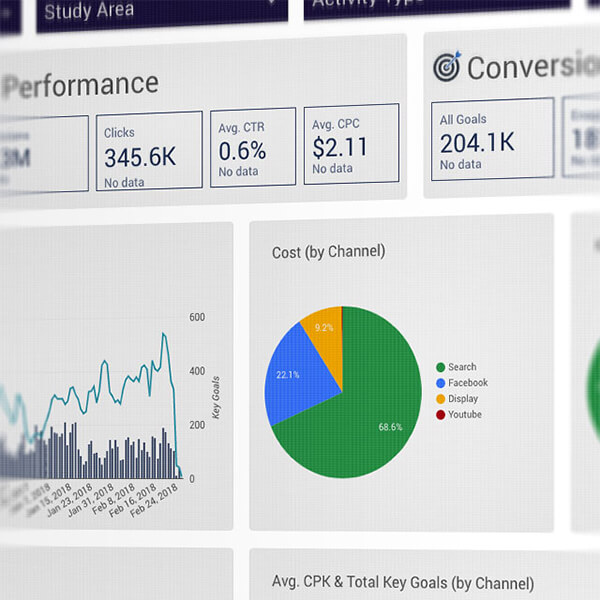Viewport: 600px width, 600px height.
Task: Click the green Search legend dot
Action: pyautogui.click(x=439, y=367)
